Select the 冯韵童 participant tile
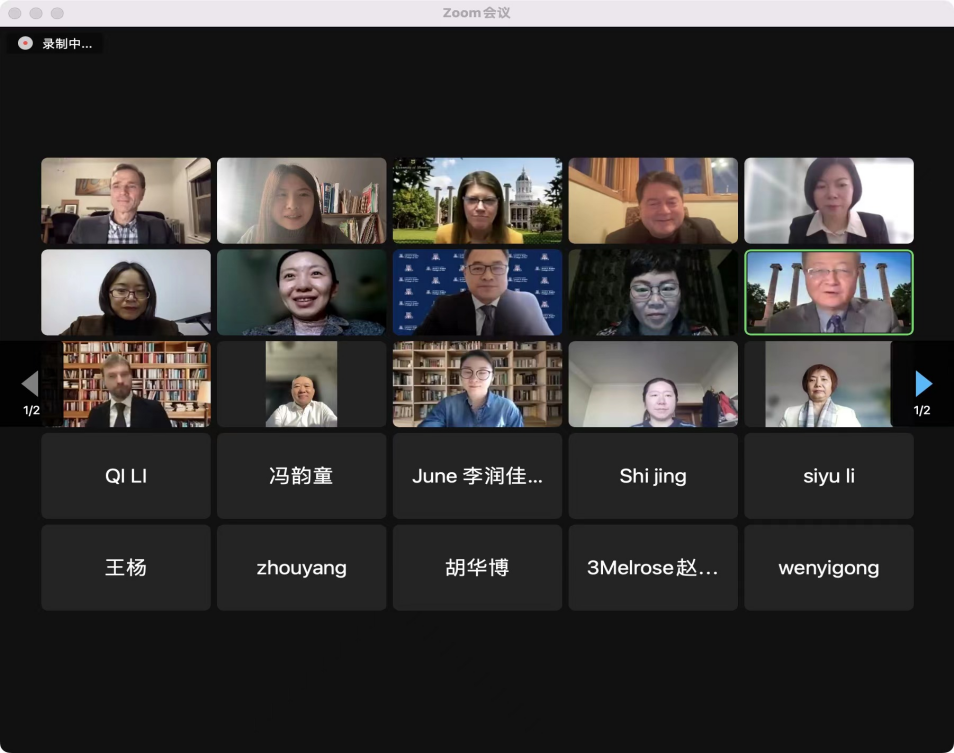This screenshot has width=954, height=753. pyautogui.click(x=301, y=476)
